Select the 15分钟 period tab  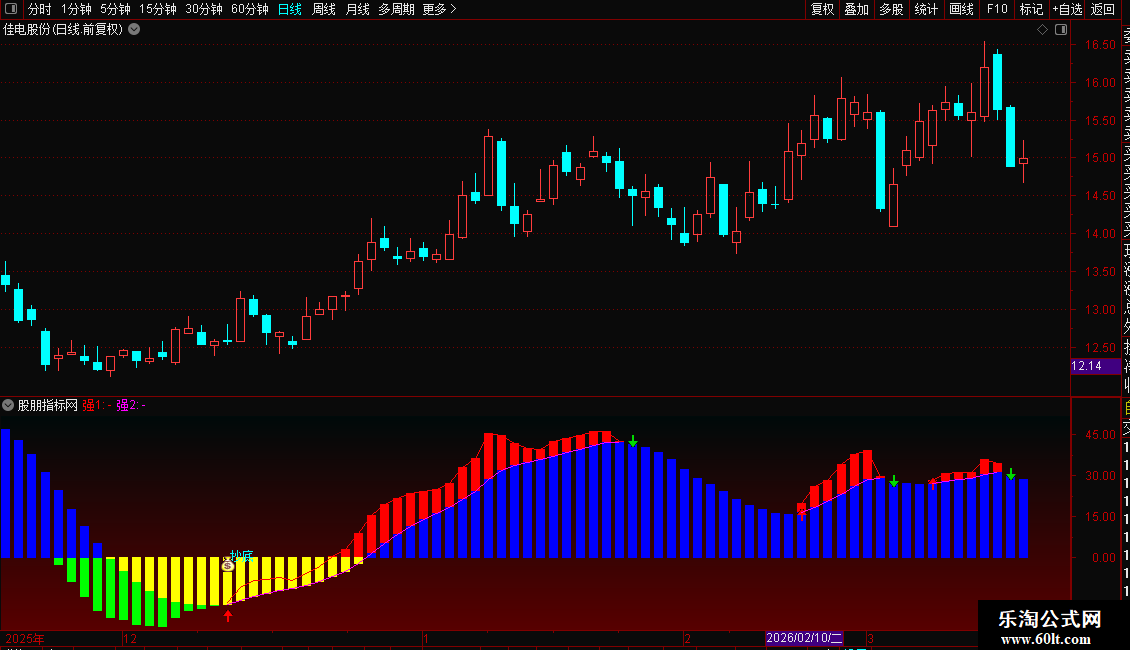pyautogui.click(x=157, y=9)
